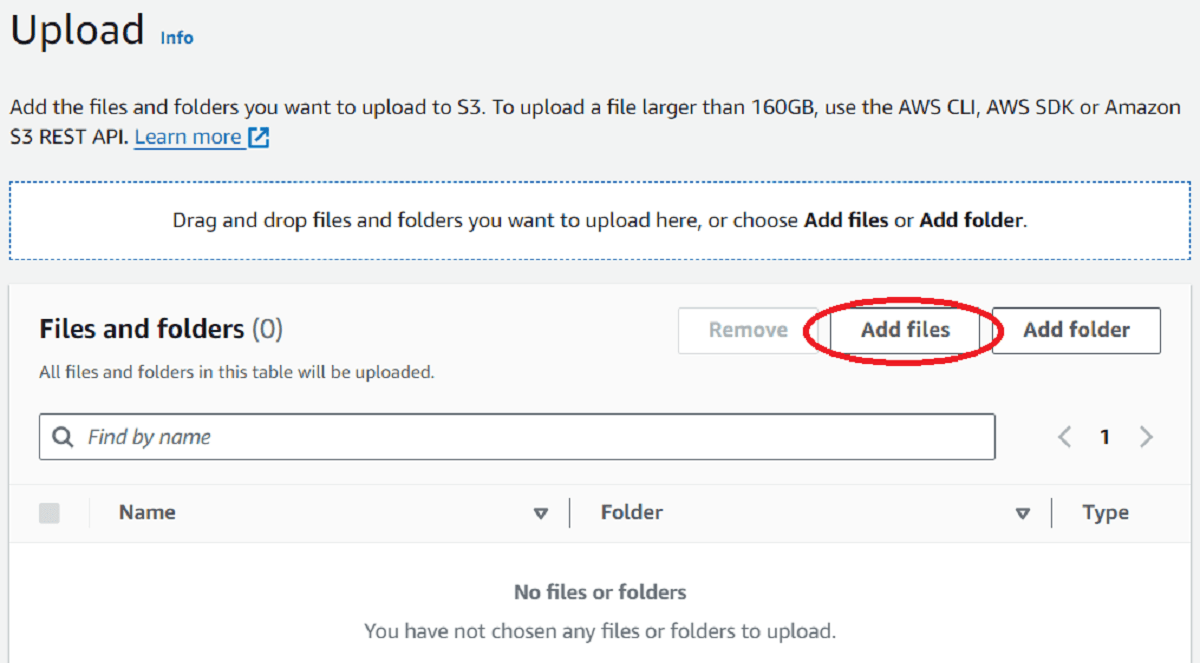Image resolution: width=1200 pixels, height=663 pixels.
Task: Click the drag and drop upload zone
Action: (600, 220)
